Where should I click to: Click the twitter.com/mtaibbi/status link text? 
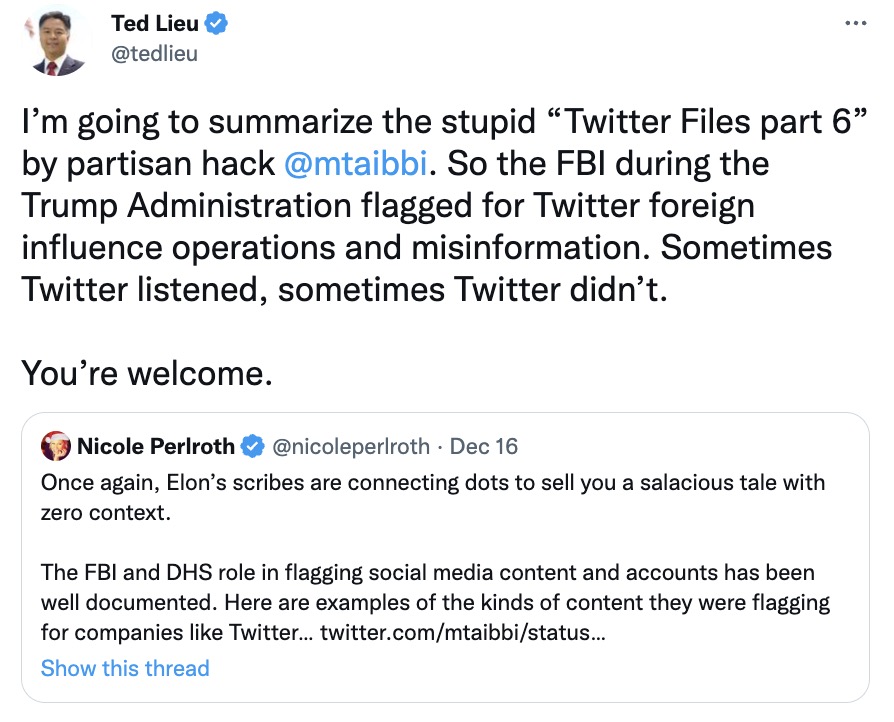[x=462, y=632]
